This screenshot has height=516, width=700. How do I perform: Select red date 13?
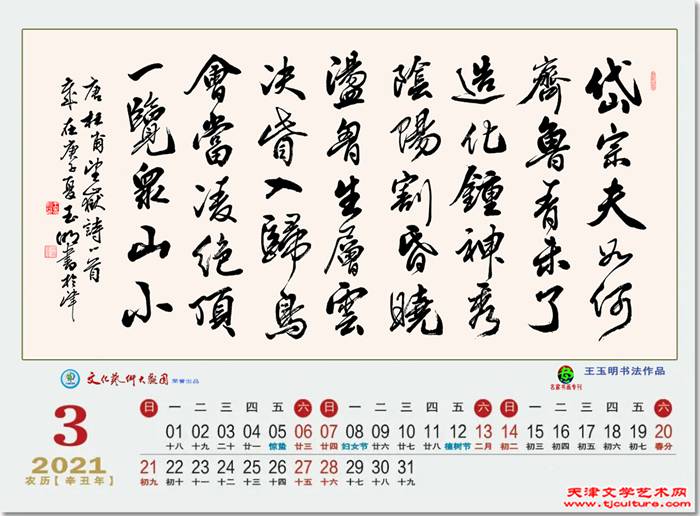pyautogui.click(x=483, y=432)
